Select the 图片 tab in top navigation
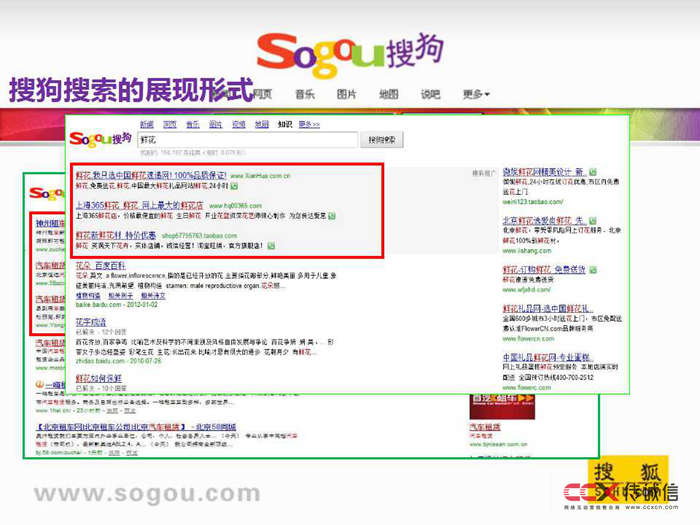This screenshot has height=525, width=700. click(x=347, y=95)
